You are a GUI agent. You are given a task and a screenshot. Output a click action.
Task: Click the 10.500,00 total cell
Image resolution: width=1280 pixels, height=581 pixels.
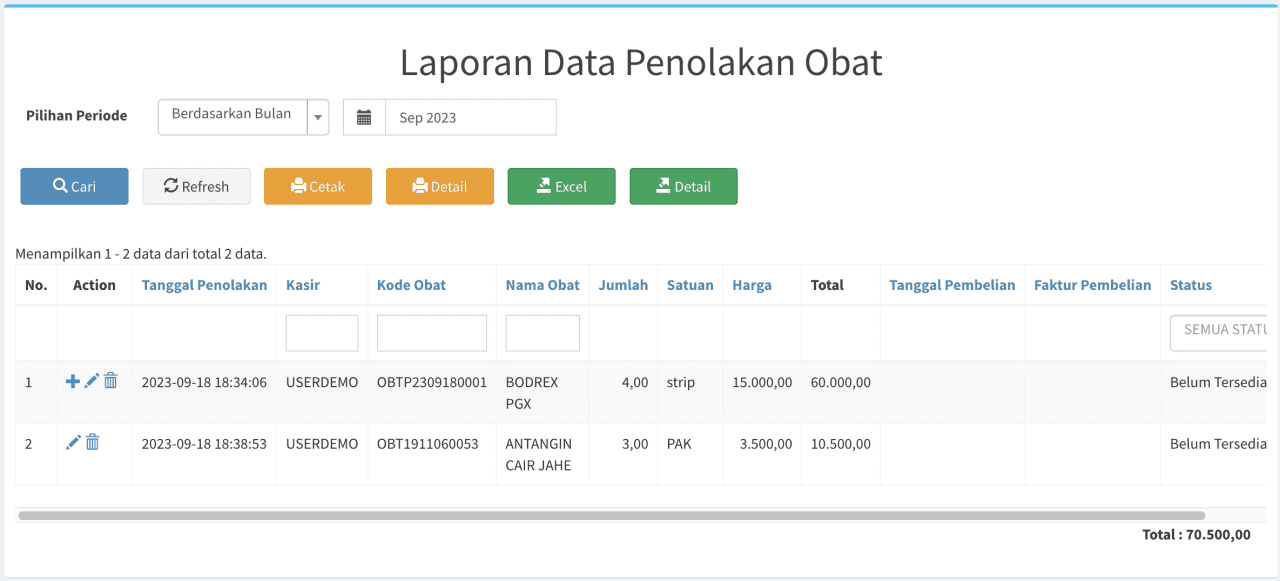(x=841, y=443)
